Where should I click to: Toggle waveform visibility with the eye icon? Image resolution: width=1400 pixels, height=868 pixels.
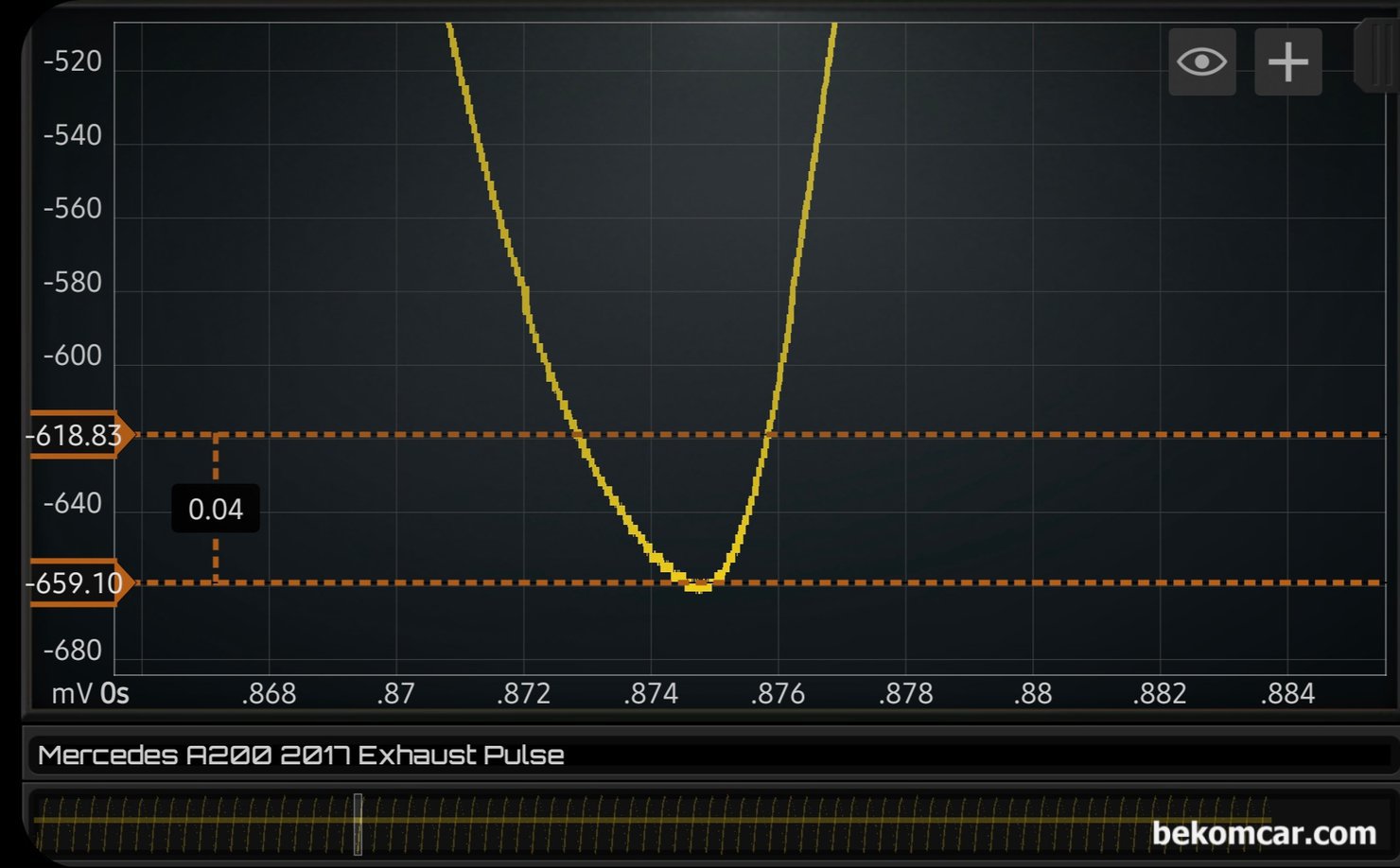1201,62
